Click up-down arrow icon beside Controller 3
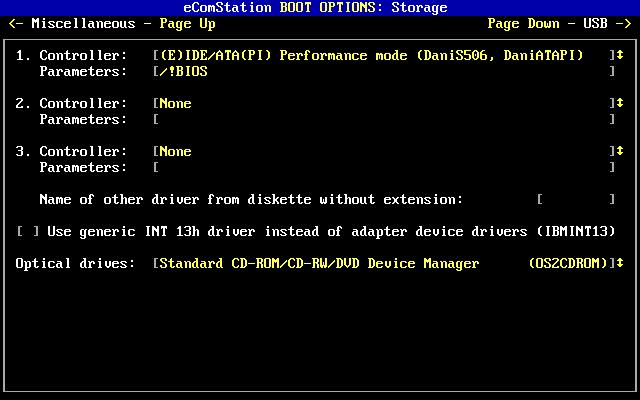 tap(620, 151)
